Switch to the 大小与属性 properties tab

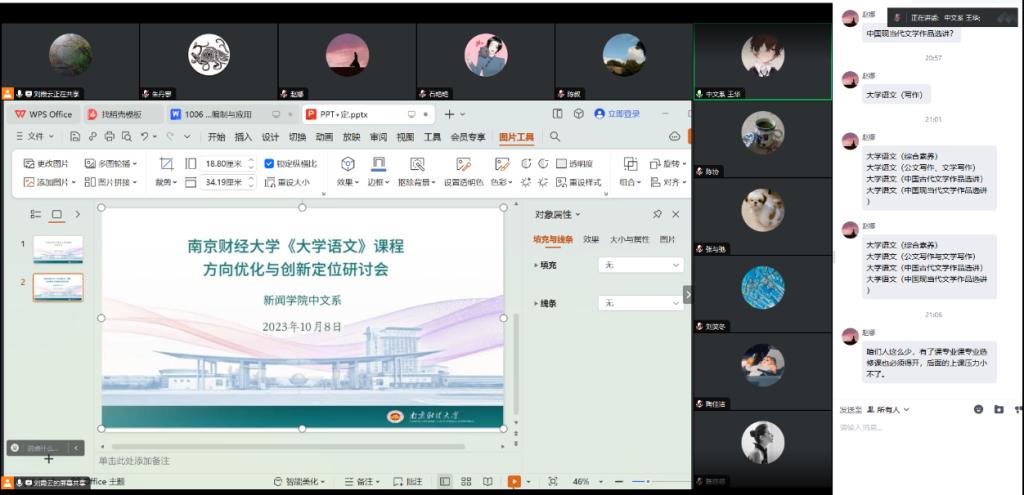click(630, 240)
